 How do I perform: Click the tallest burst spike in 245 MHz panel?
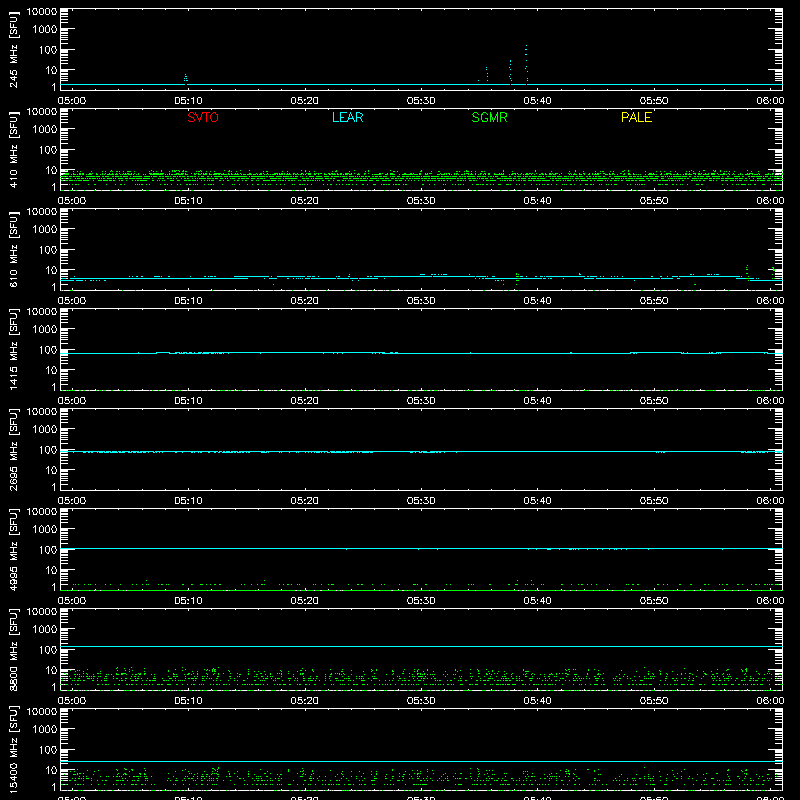point(526,64)
